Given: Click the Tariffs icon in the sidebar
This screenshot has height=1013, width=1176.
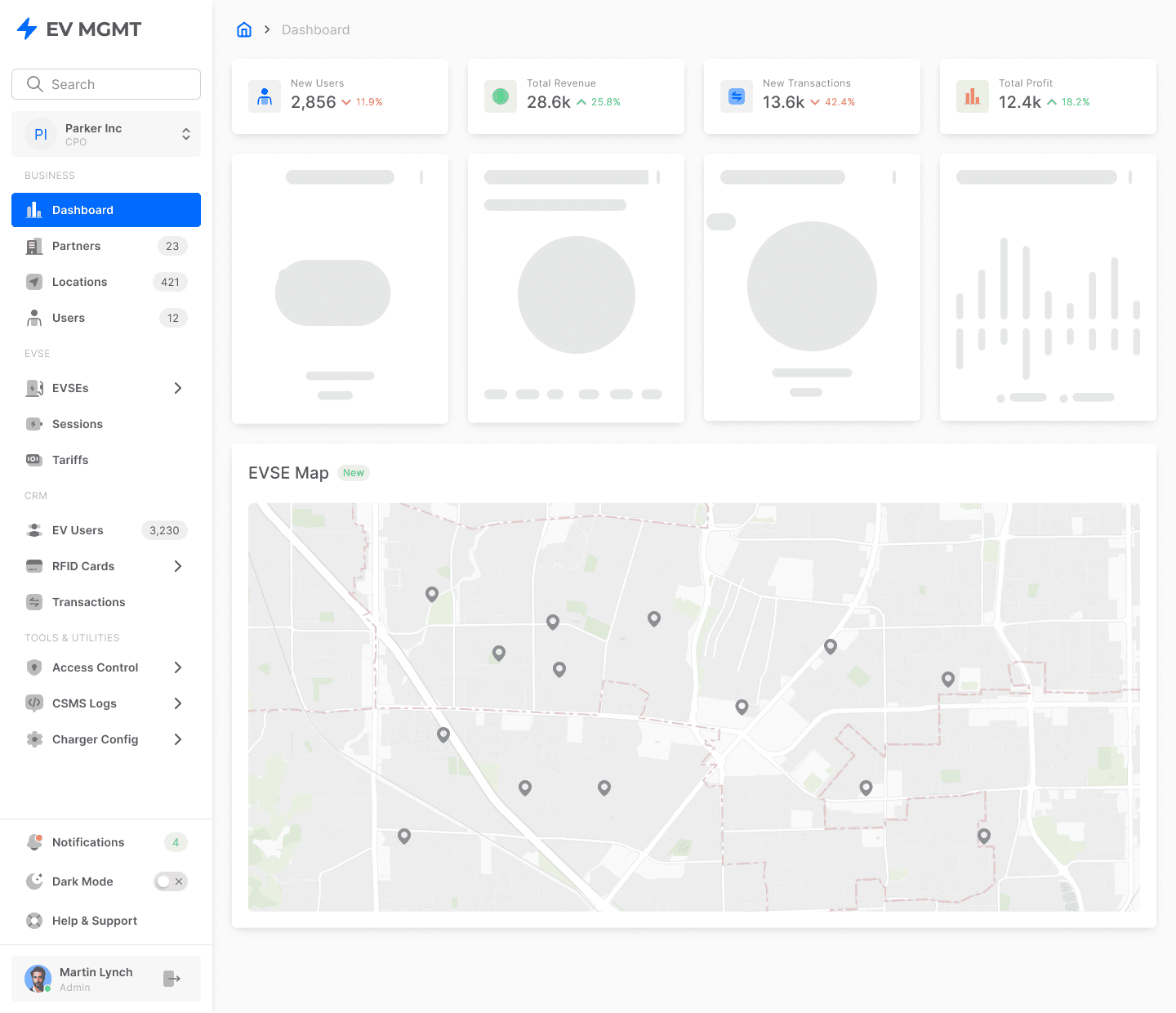Looking at the screenshot, I should point(33,460).
